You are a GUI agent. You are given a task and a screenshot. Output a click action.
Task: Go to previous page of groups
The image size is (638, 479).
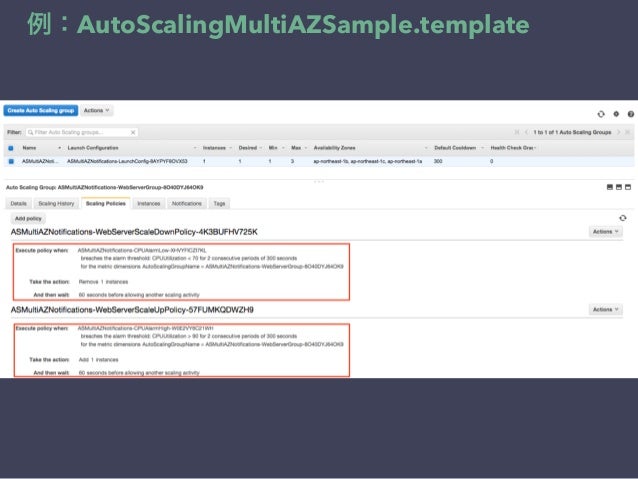coord(527,132)
